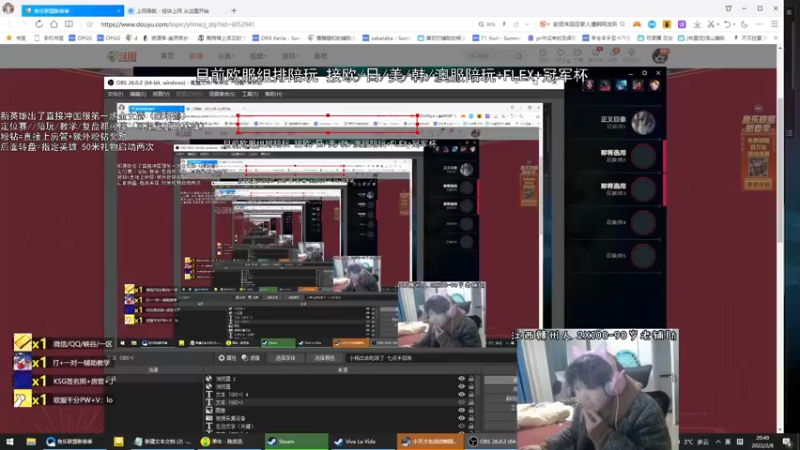Viewport: 800px width, 450px height.
Task: Open the 视图(V) menu in OBS
Action: 161,94
